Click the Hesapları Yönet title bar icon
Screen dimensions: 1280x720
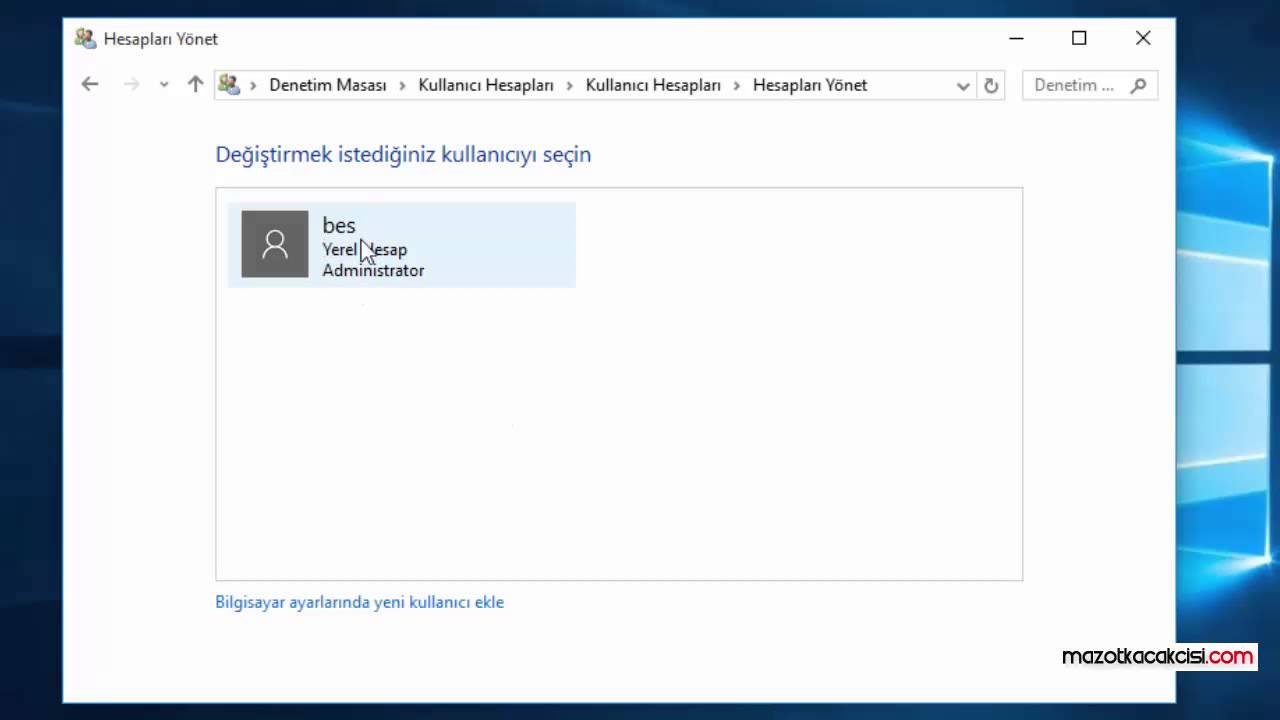click(x=85, y=38)
